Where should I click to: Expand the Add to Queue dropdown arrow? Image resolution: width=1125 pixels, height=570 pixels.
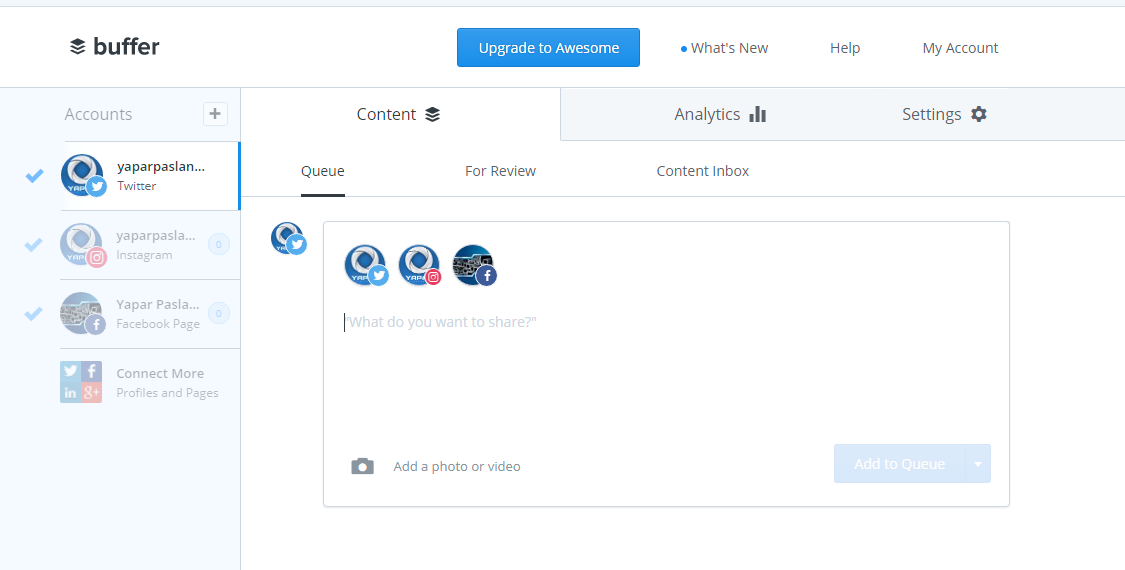(978, 464)
